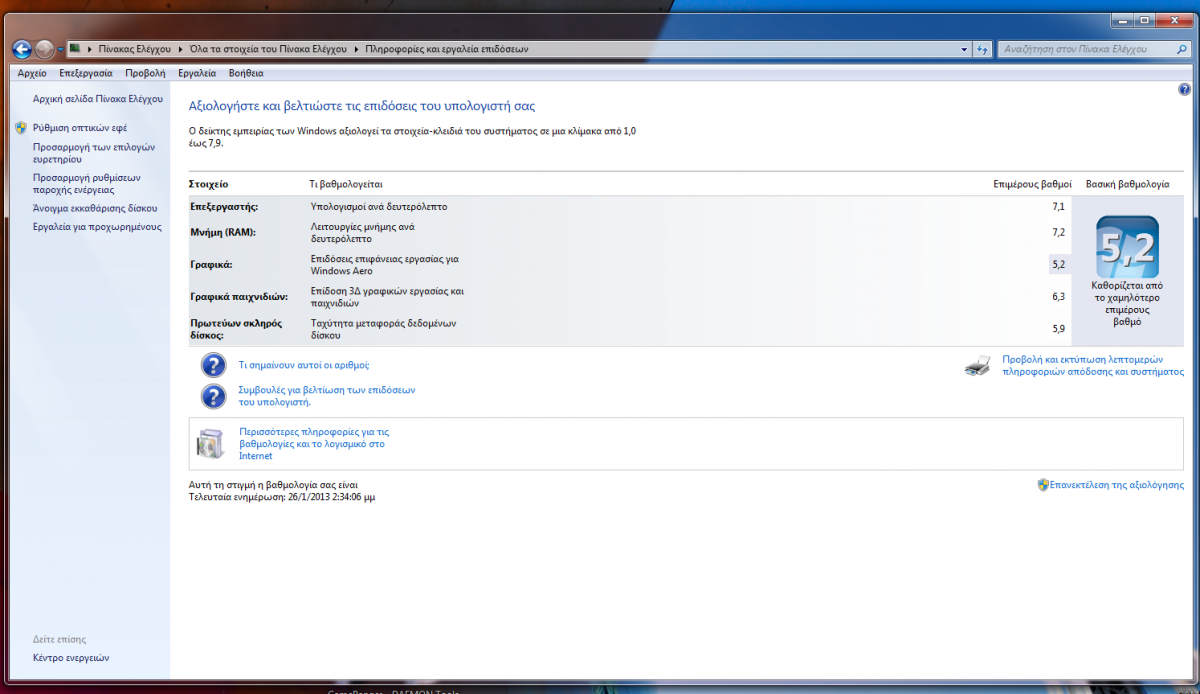Viewport: 1200px width, 694px height.
Task: Open Κέντρο ενεργειών link
Action: (x=70, y=658)
